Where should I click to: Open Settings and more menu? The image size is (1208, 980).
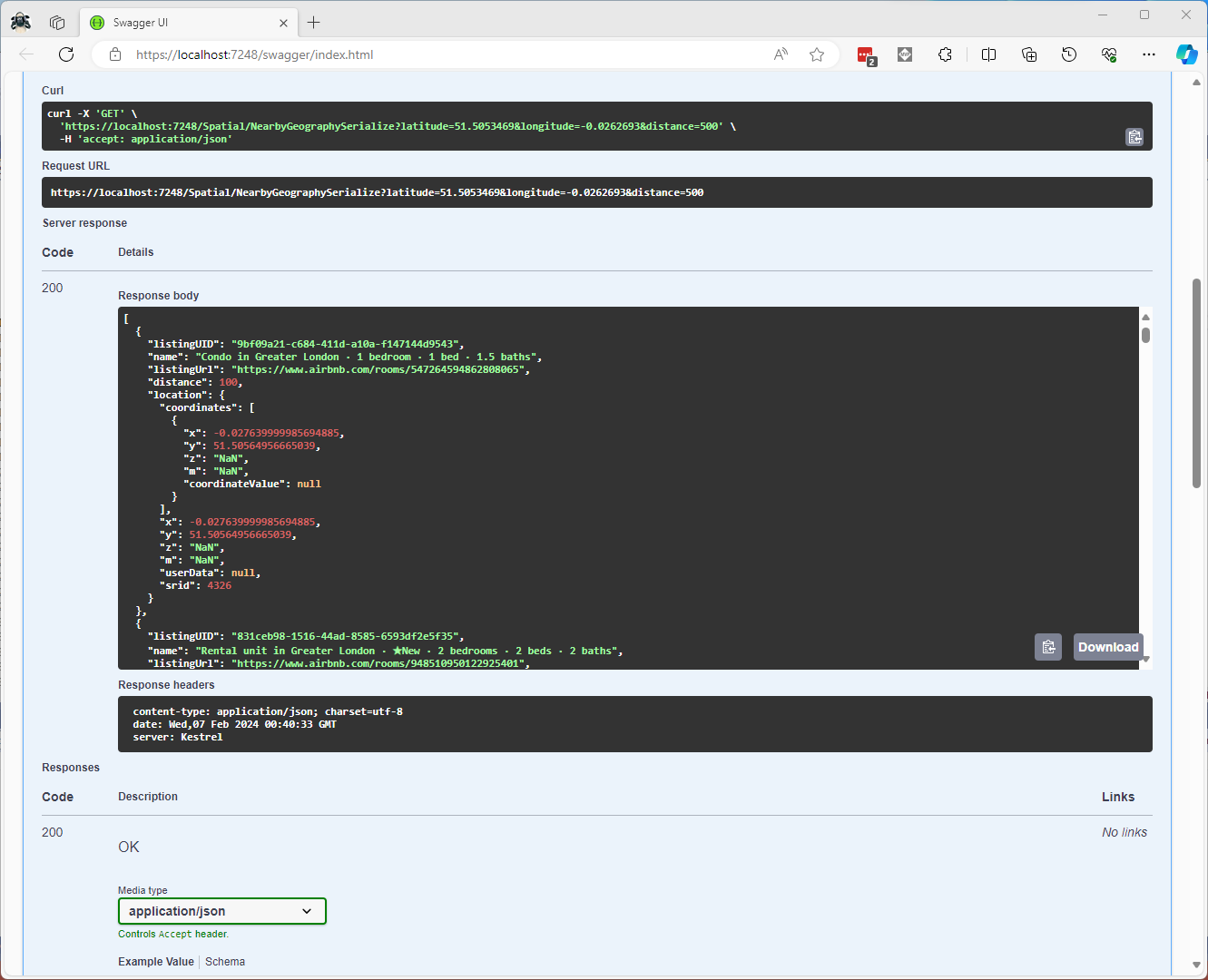1149,54
